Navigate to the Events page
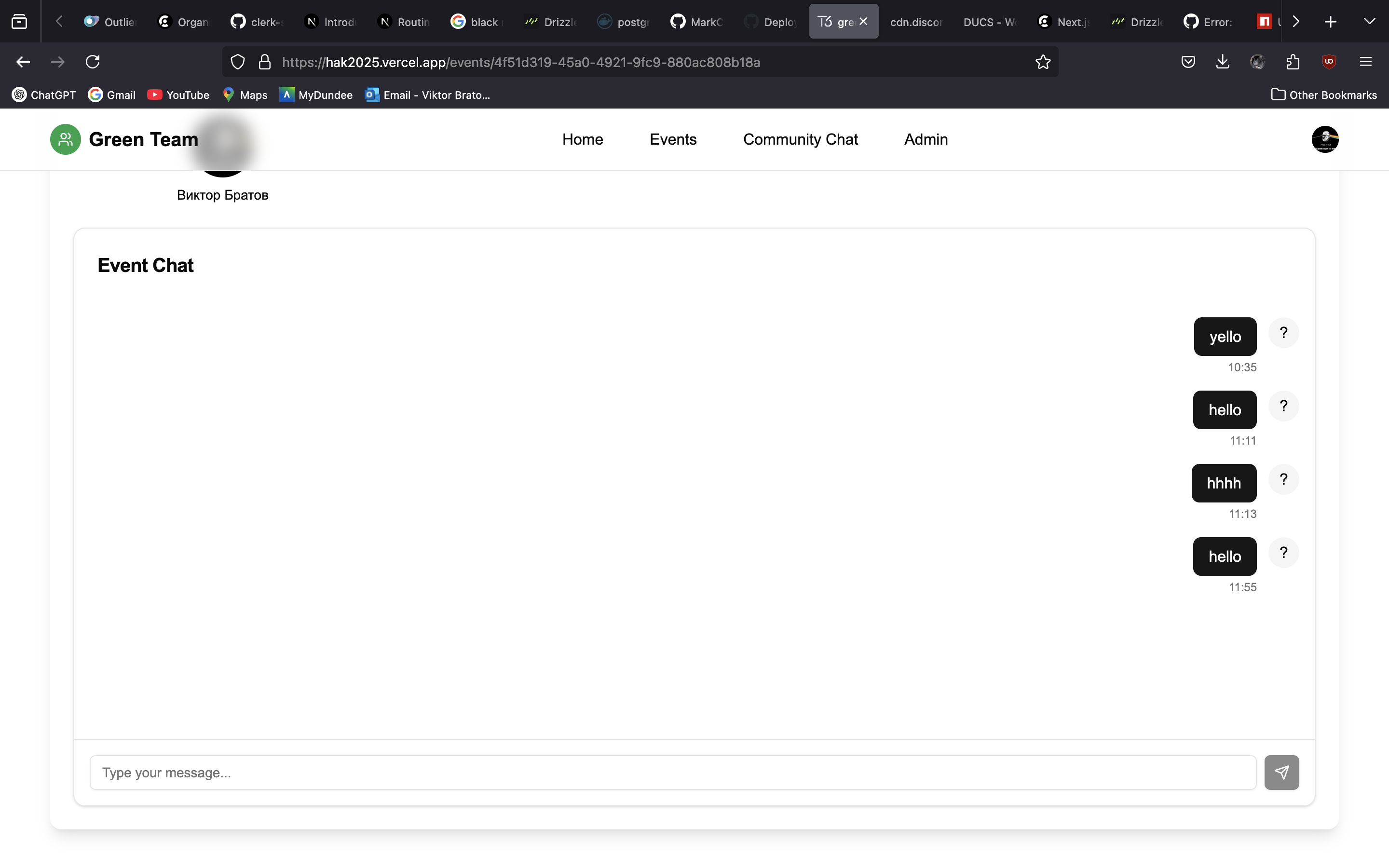Viewport: 1389px width, 868px height. click(x=673, y=139)
